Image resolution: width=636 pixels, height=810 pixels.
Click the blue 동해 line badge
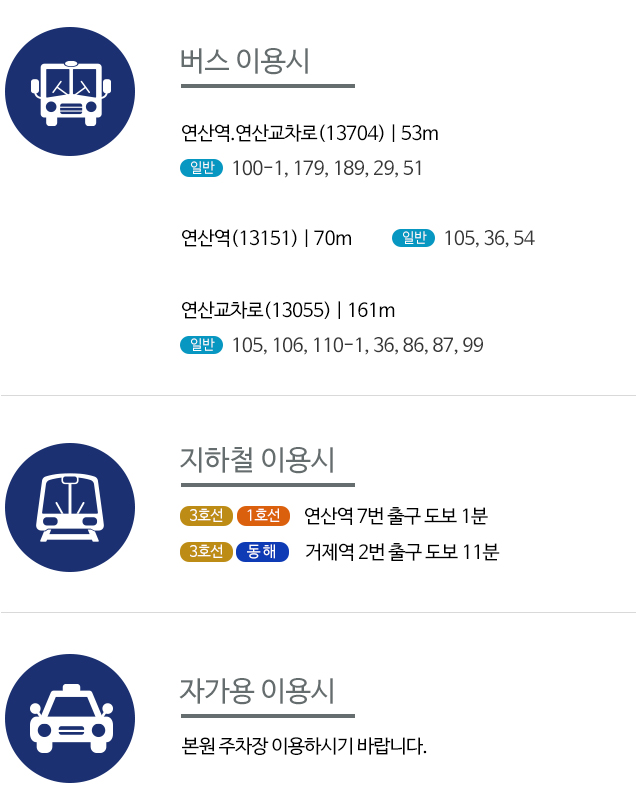coord(262,552)
